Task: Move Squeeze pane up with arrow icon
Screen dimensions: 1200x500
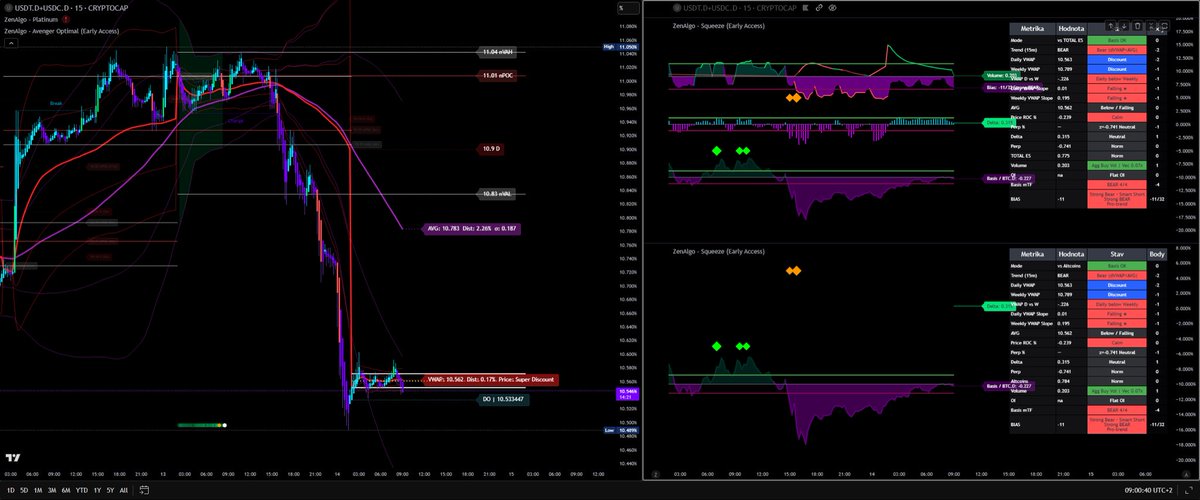Action: (1112, 27)
